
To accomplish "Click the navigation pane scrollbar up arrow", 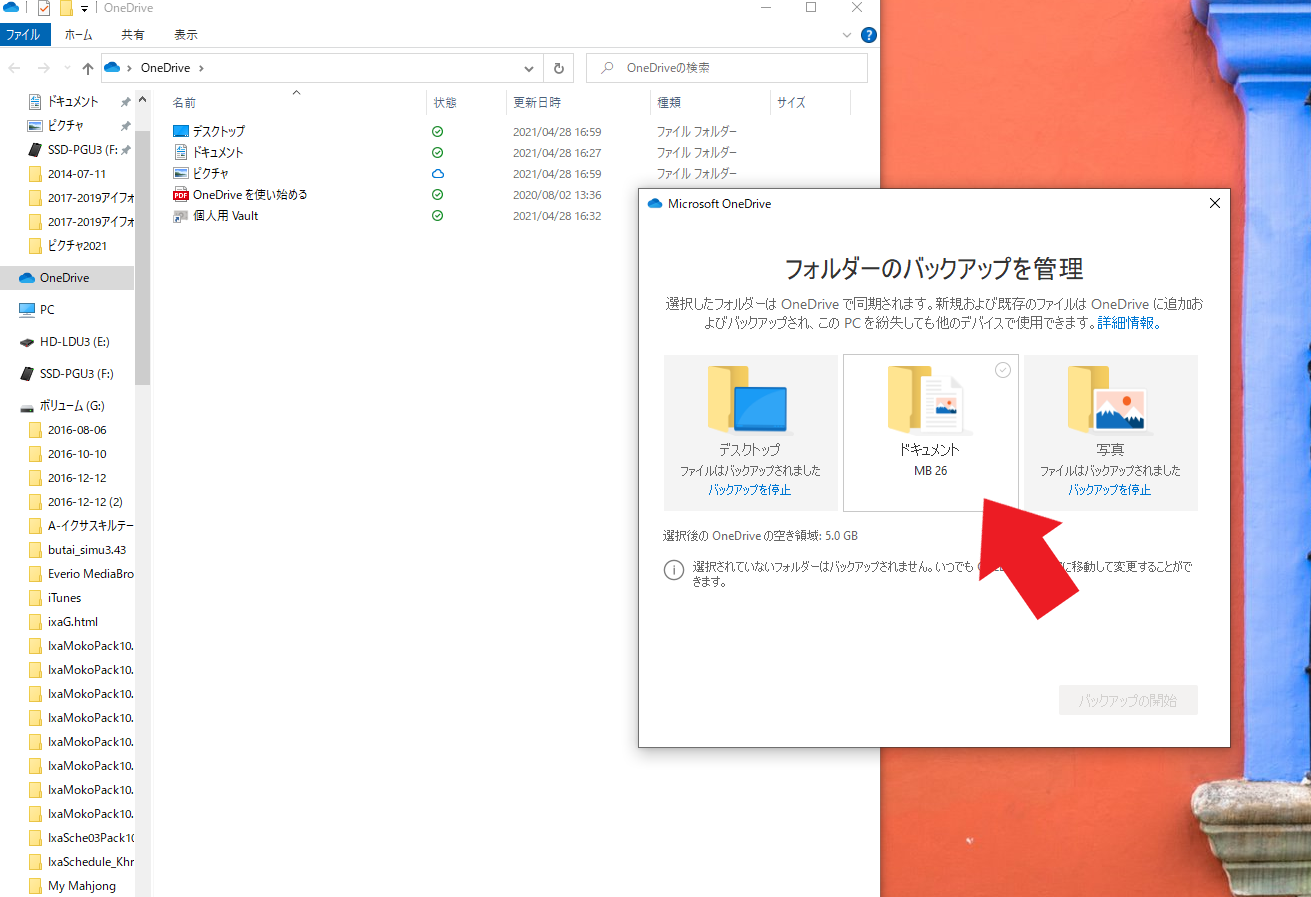I will click(142, 100).
